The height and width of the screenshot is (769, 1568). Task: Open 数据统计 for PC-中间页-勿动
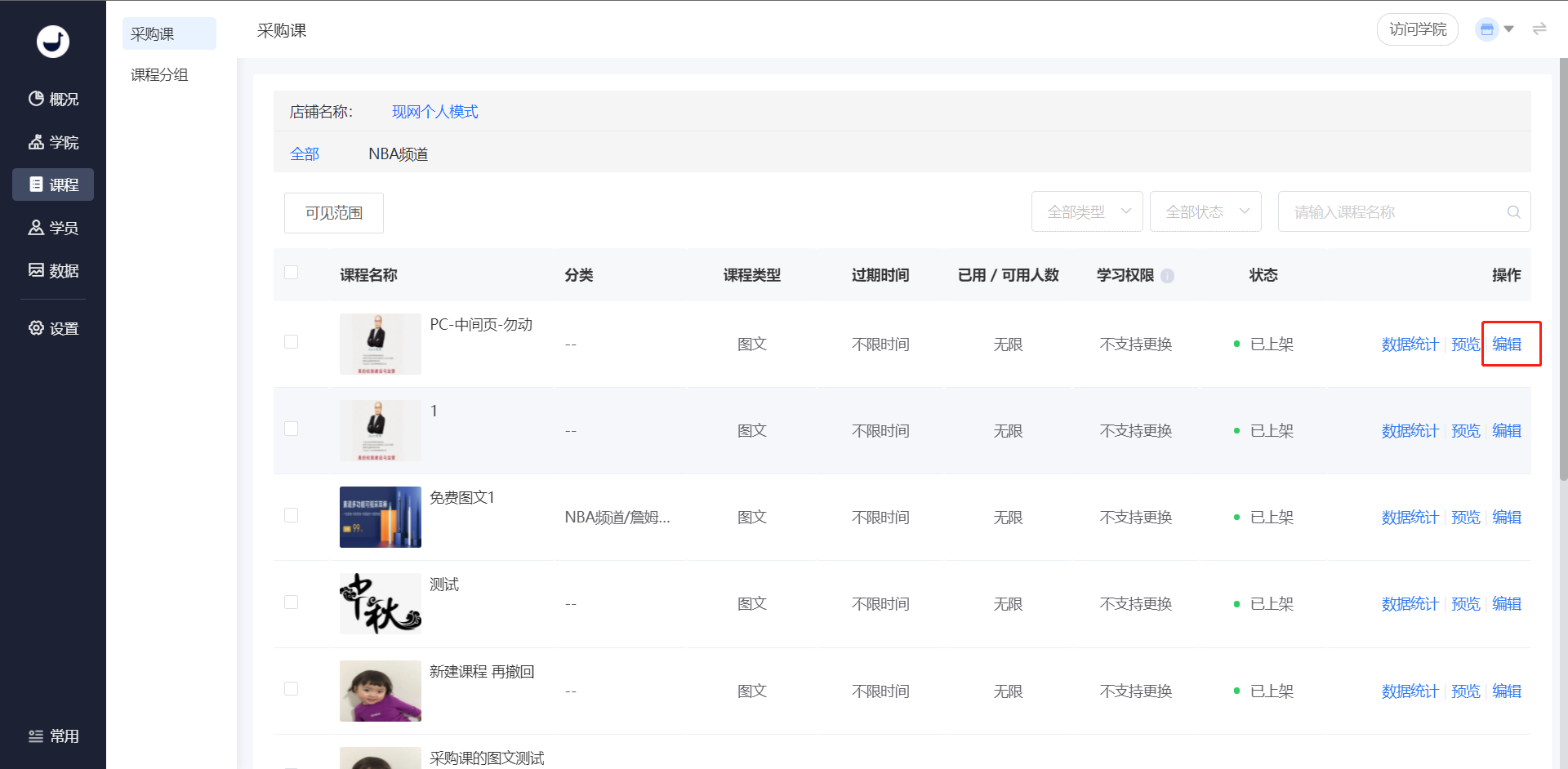pyautogui.click(x=1410, y=344)
